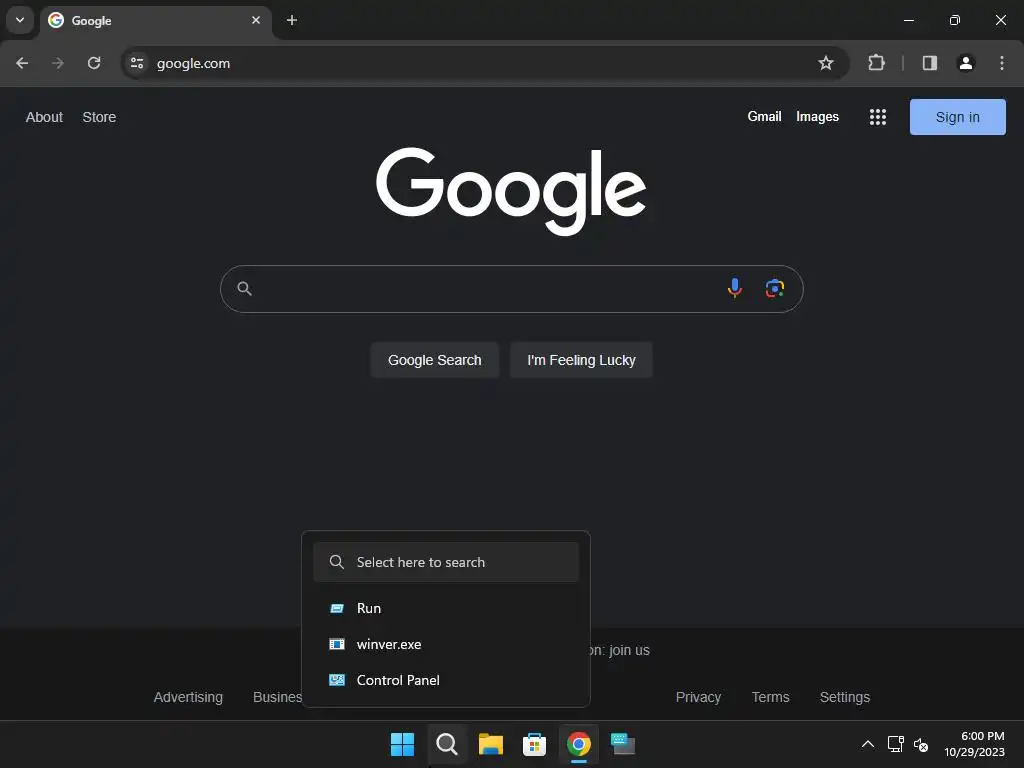Click Chrome icon in taskbar
Image resolution: width=1024 pixels, height=768 pixels.
(x=579, y=744)
